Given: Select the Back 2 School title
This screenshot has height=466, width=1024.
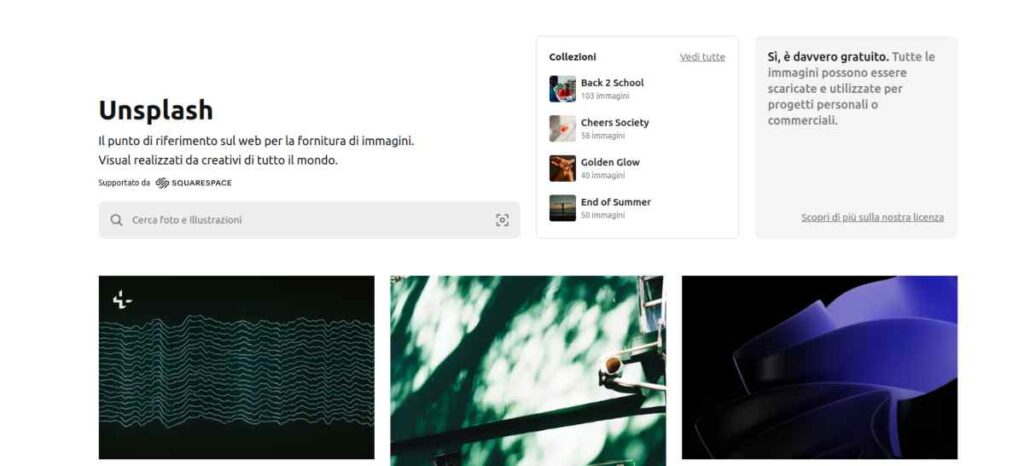Looking at the screenshot, I should [612, 83].
